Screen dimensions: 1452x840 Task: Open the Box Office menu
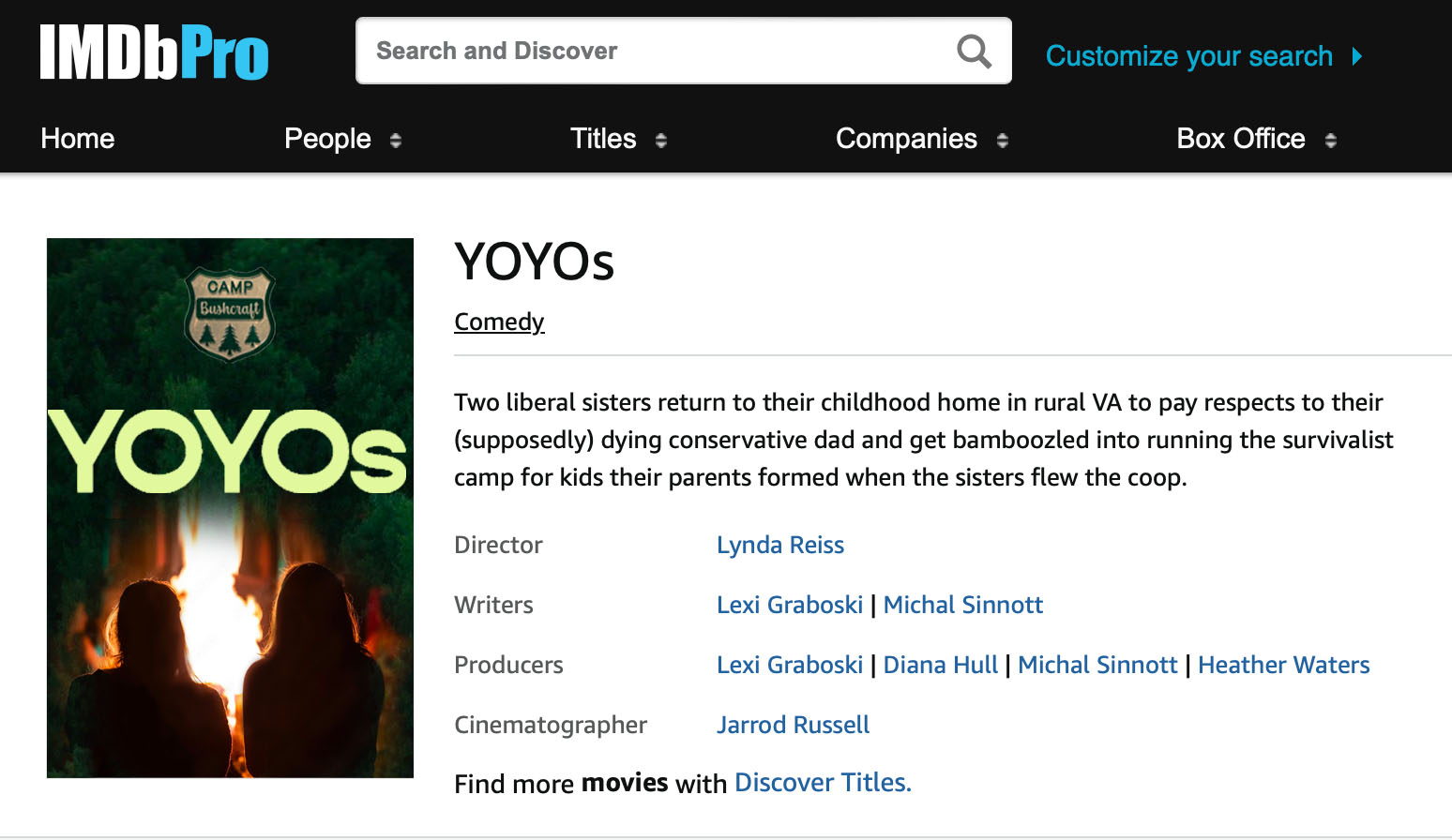click(x=1240, y=139)
